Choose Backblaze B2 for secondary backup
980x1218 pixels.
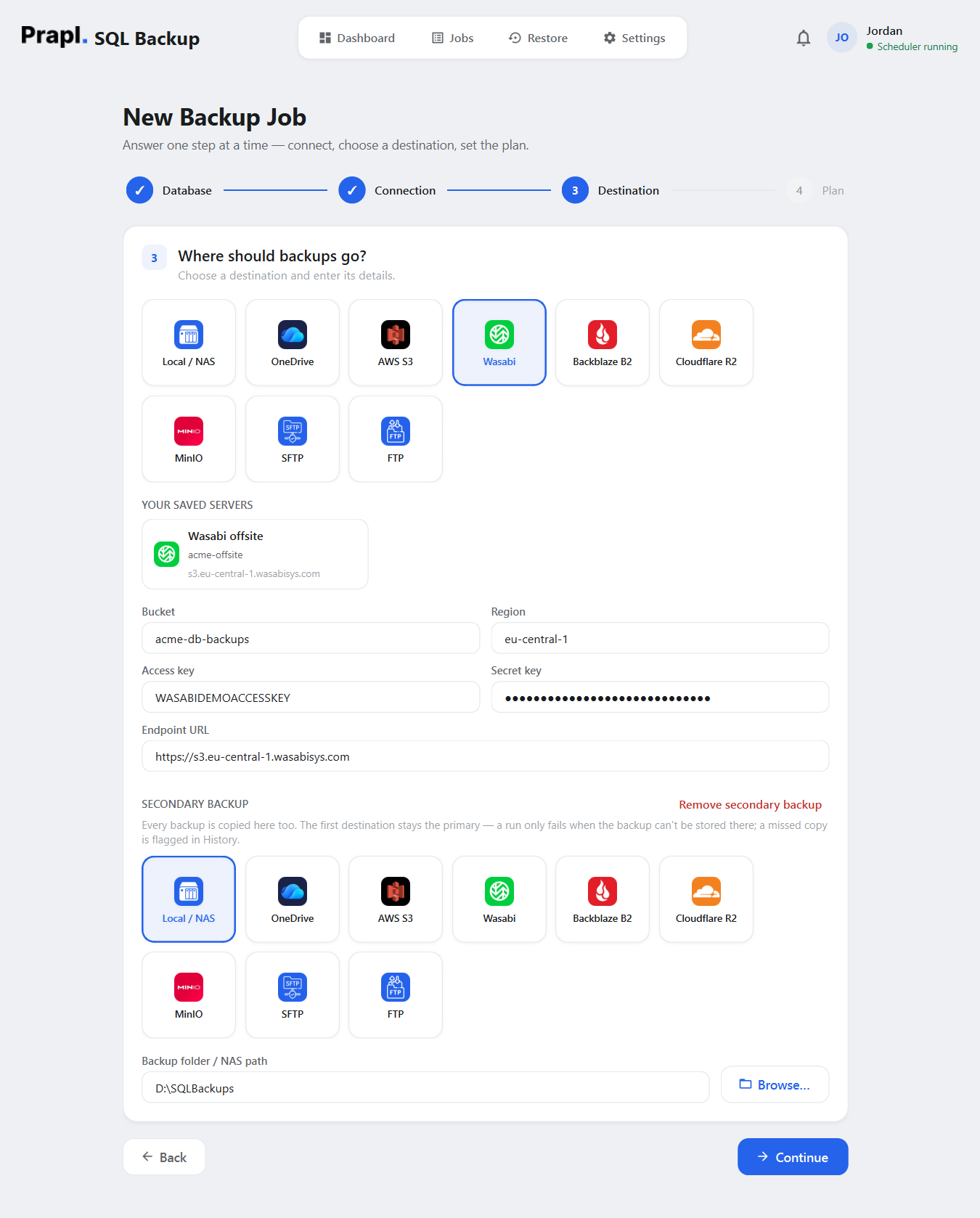click(603, 899)
